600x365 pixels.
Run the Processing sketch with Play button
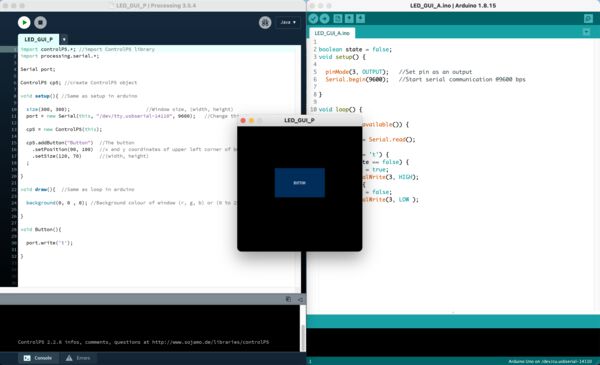click(x=24, y=23)
